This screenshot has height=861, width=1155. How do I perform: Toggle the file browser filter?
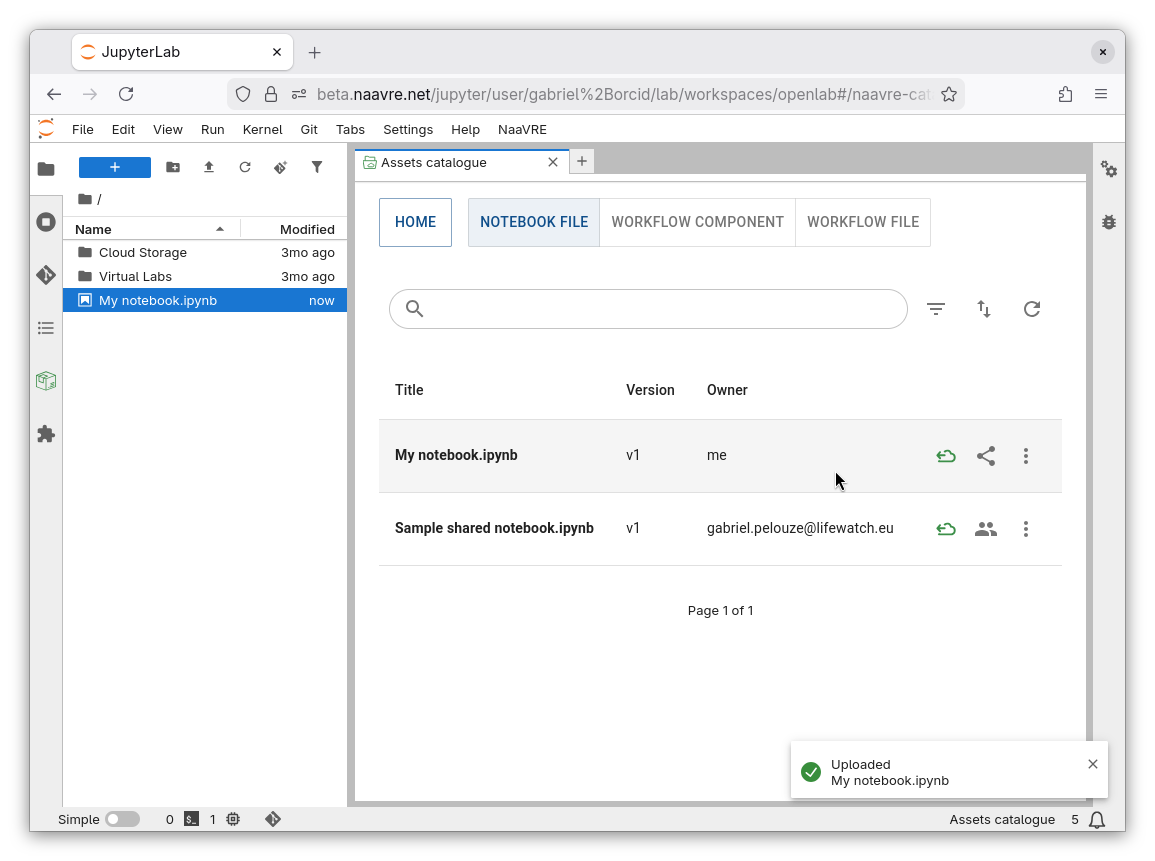(317, 168)
